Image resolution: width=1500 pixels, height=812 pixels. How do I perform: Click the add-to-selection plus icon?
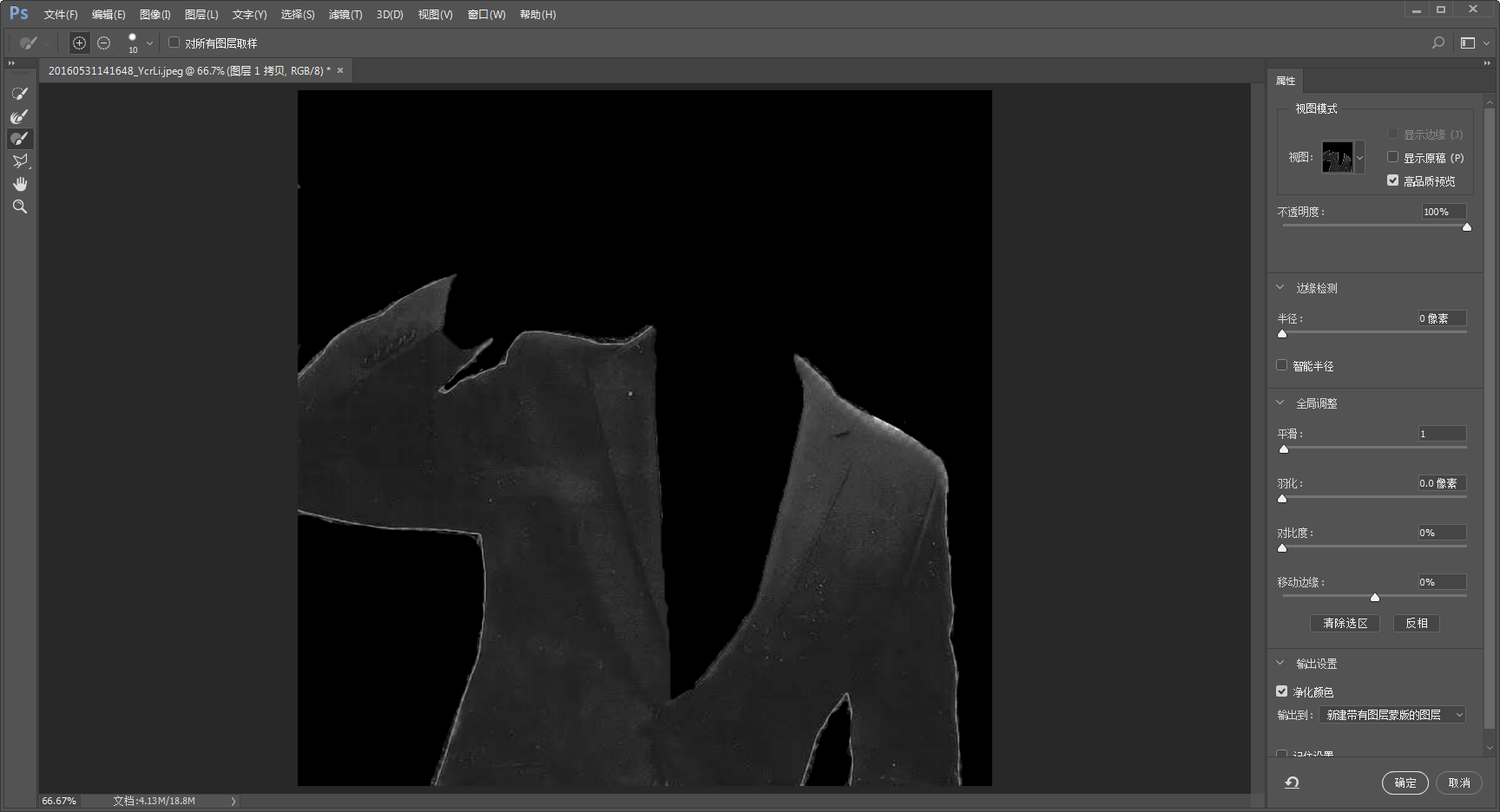point(79,43)
